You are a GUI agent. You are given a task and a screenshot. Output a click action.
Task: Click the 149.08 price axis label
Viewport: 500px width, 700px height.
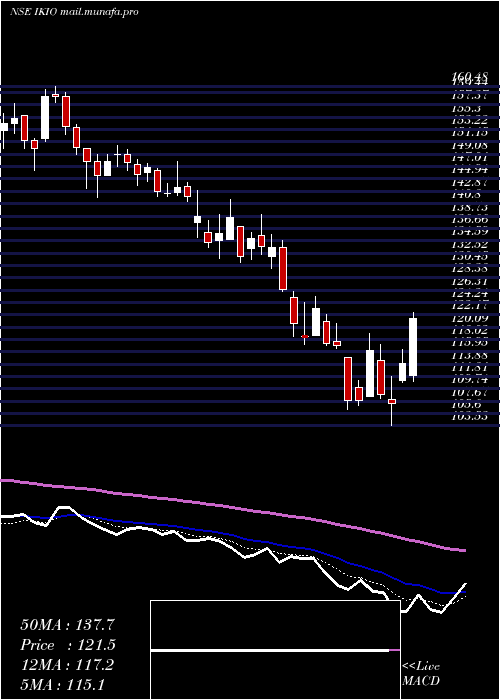(469, 146)
